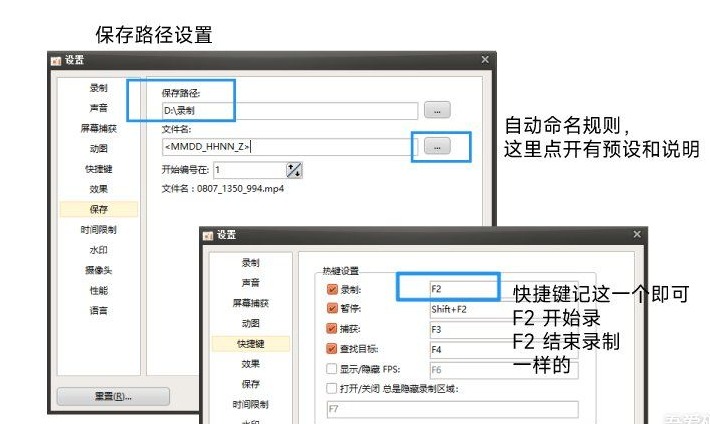
Task: Open 语言 in back settings window sidebar
Action: coord(98,310)
